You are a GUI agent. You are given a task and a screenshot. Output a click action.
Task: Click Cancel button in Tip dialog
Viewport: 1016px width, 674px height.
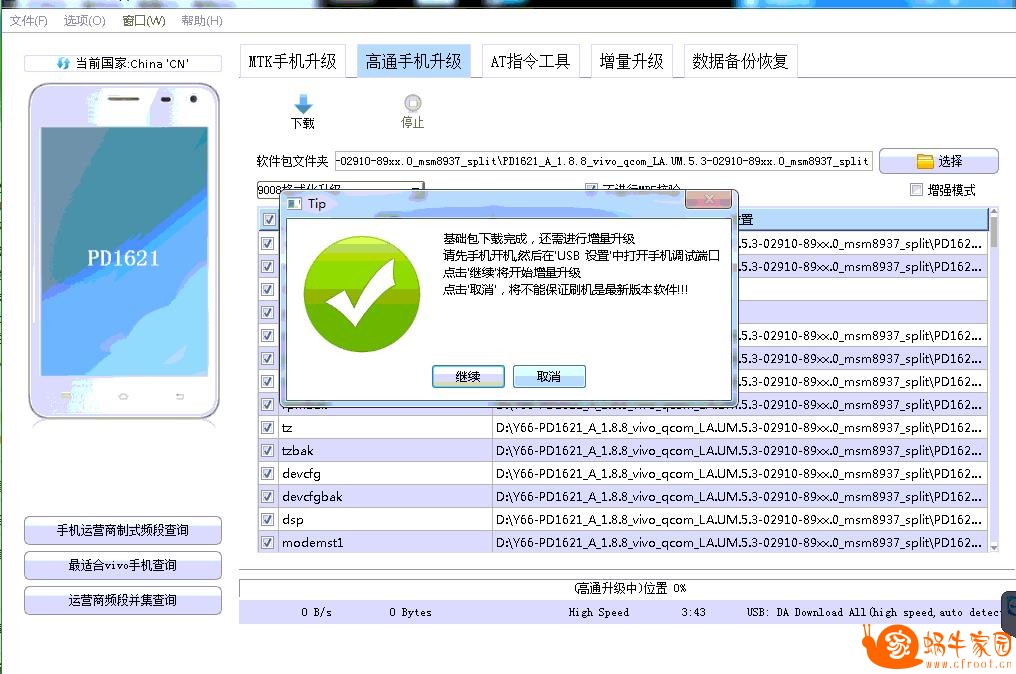click(549, 377)
